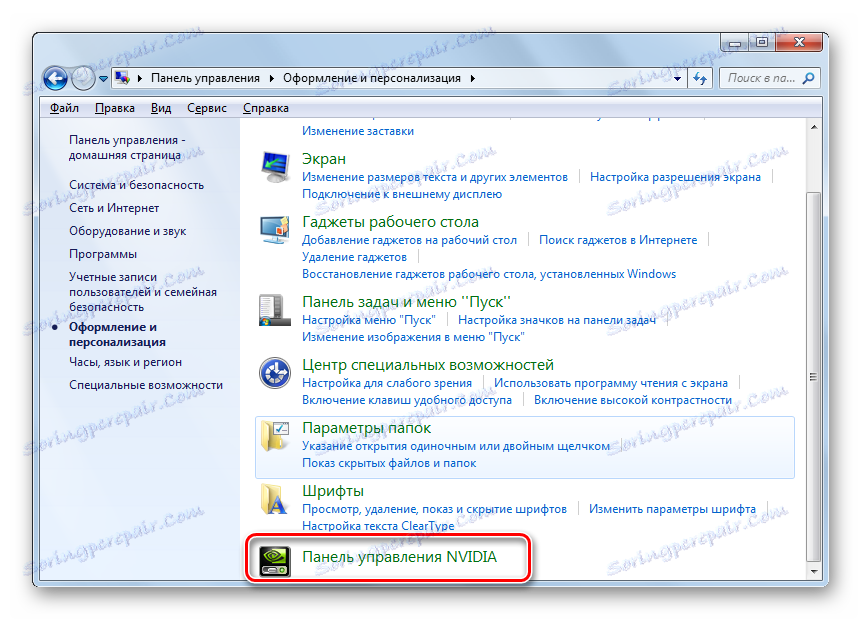862x620 pixels.
Task: Open the Правка menu
Action: pos(115,108)
